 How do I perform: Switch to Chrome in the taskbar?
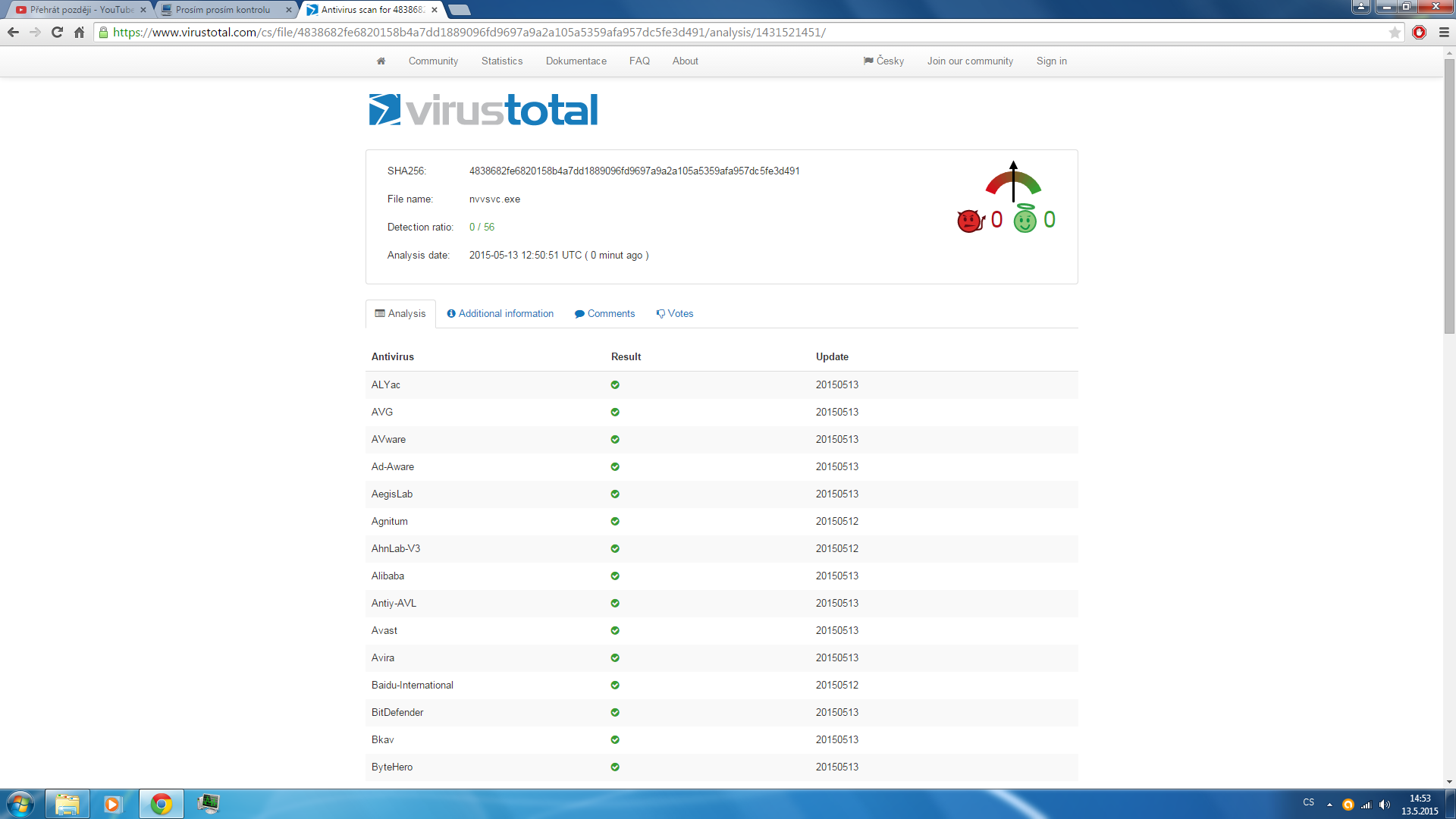coord(161,804)
